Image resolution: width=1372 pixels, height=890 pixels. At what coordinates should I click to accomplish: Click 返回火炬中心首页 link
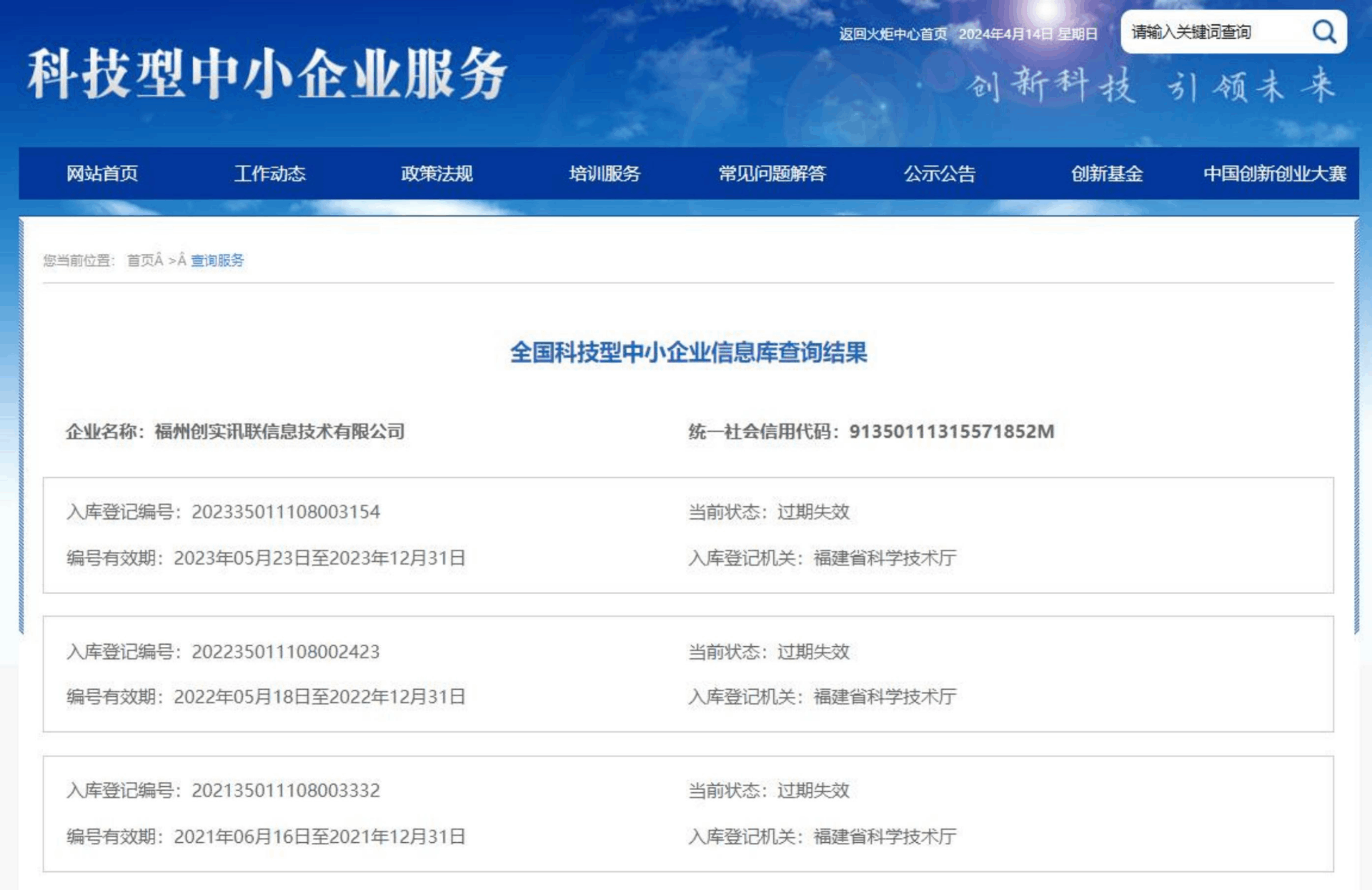(893, 34)
